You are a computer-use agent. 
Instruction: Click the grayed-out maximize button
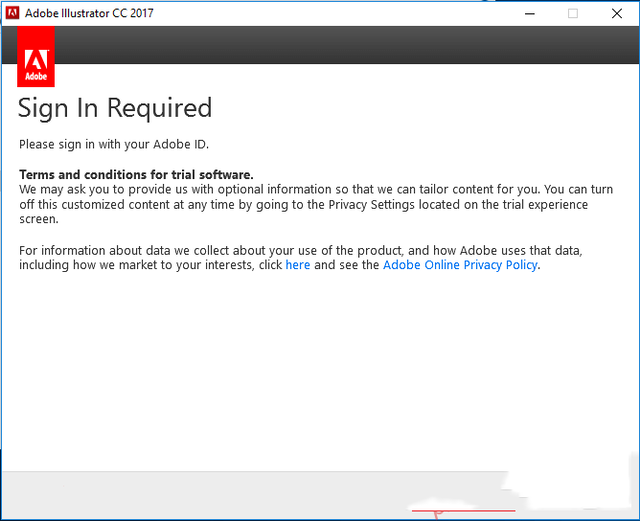[573, 13]
